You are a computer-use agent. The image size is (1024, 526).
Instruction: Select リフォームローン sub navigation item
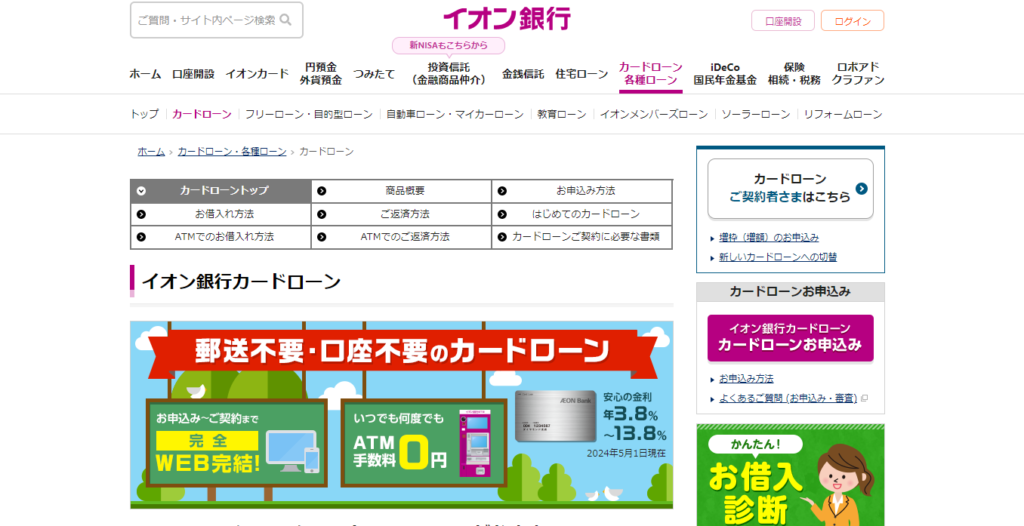click(843, 114)
